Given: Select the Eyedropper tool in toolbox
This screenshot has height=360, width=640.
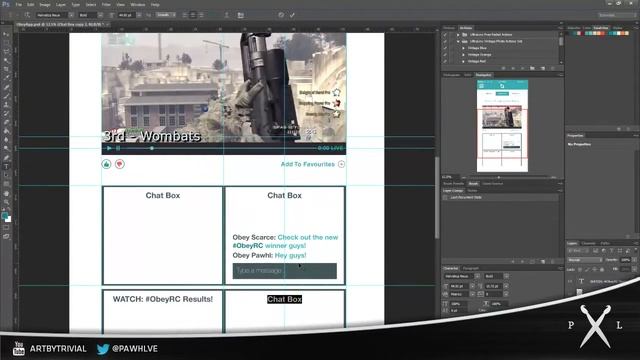Looking at the screenshot, I should click(6, 78).
